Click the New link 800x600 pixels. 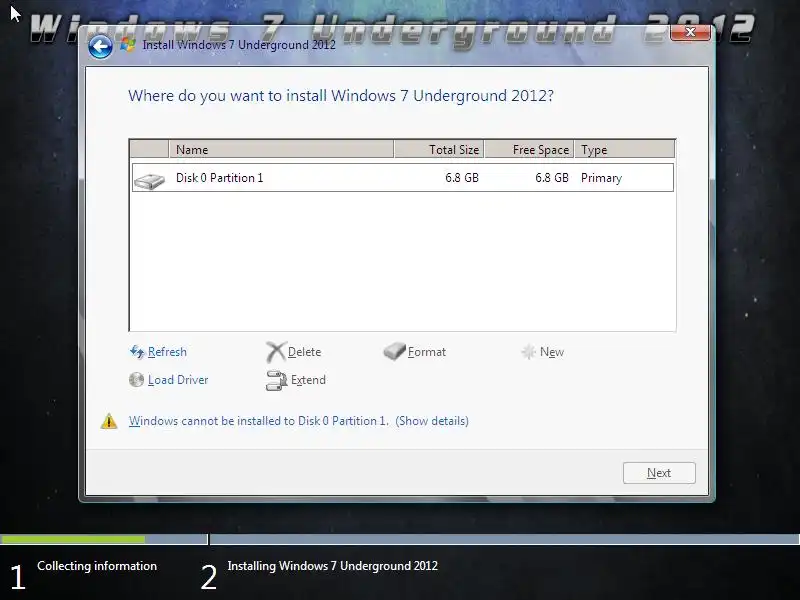pyautogui.click(x=552, y=352)
